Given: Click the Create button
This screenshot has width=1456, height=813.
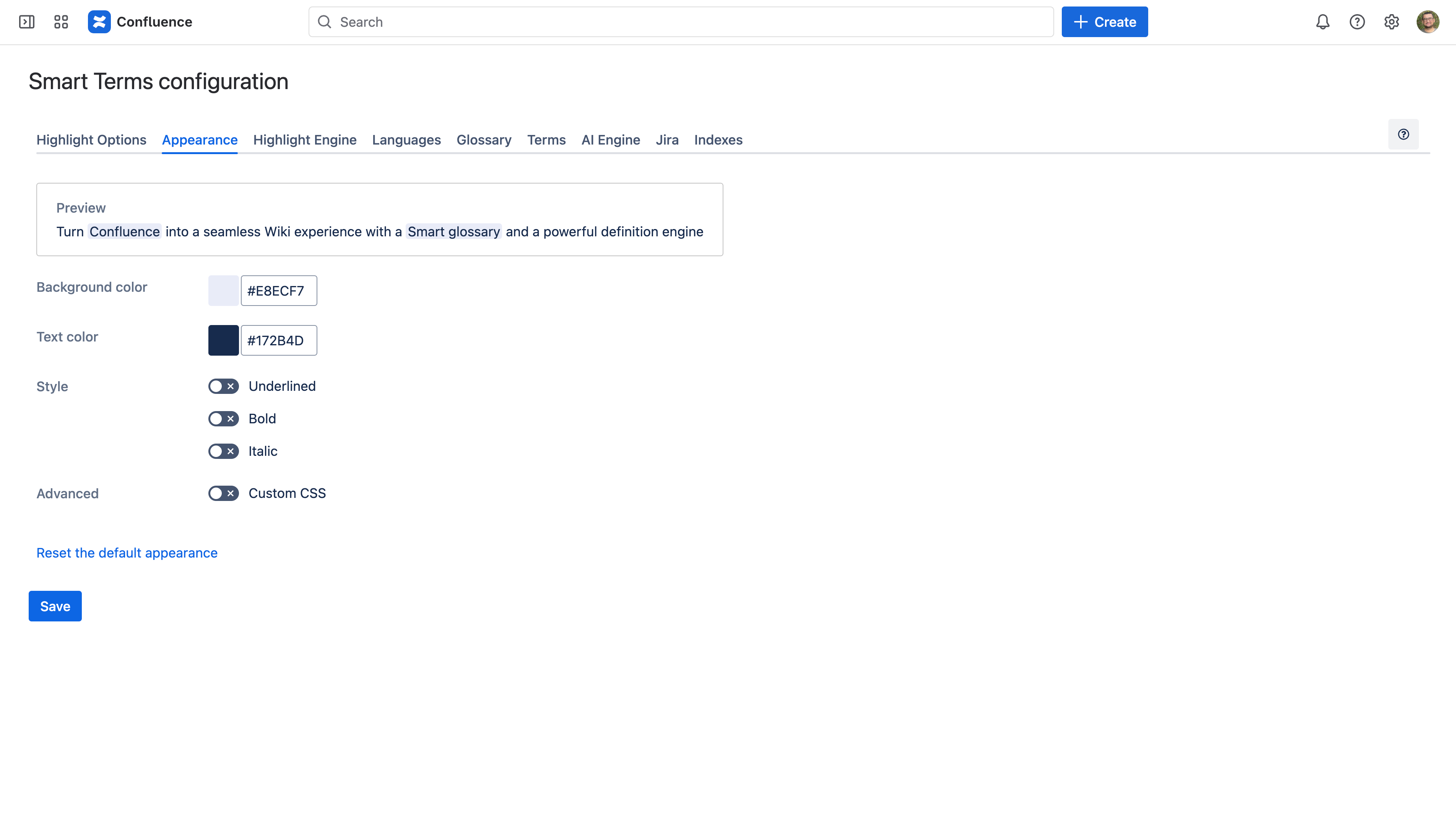Looking at the screenshot, I should pos(1105,22).
